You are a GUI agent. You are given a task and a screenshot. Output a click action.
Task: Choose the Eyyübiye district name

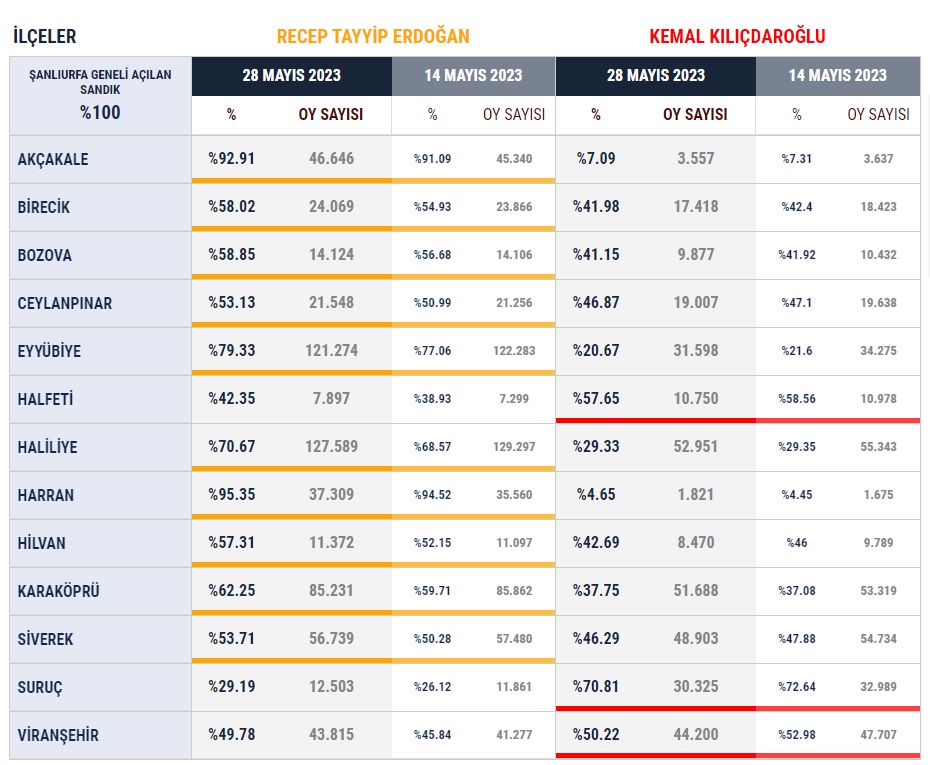[49, 351]
